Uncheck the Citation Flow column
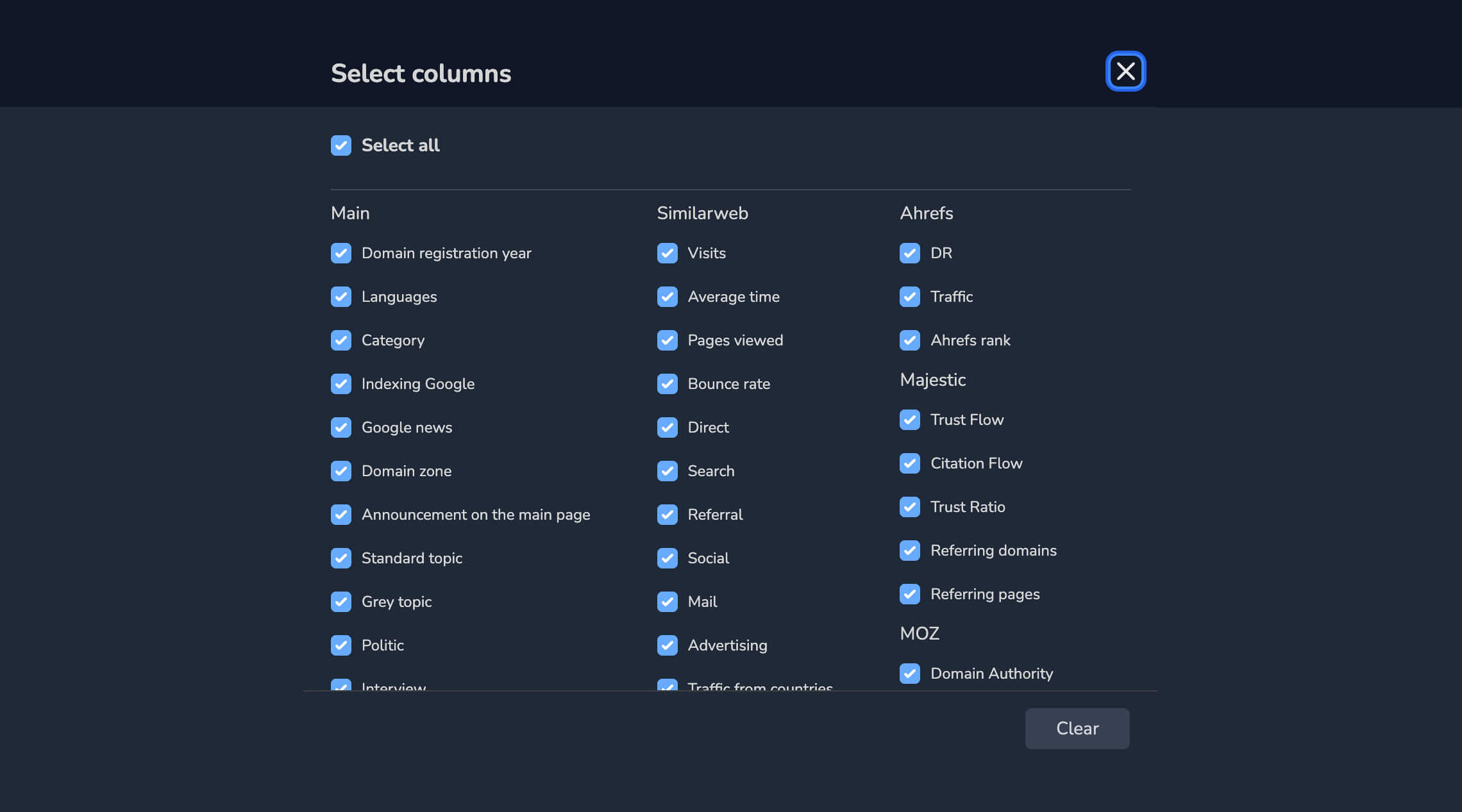The image size is (1462, 812). tap(909, 463)
